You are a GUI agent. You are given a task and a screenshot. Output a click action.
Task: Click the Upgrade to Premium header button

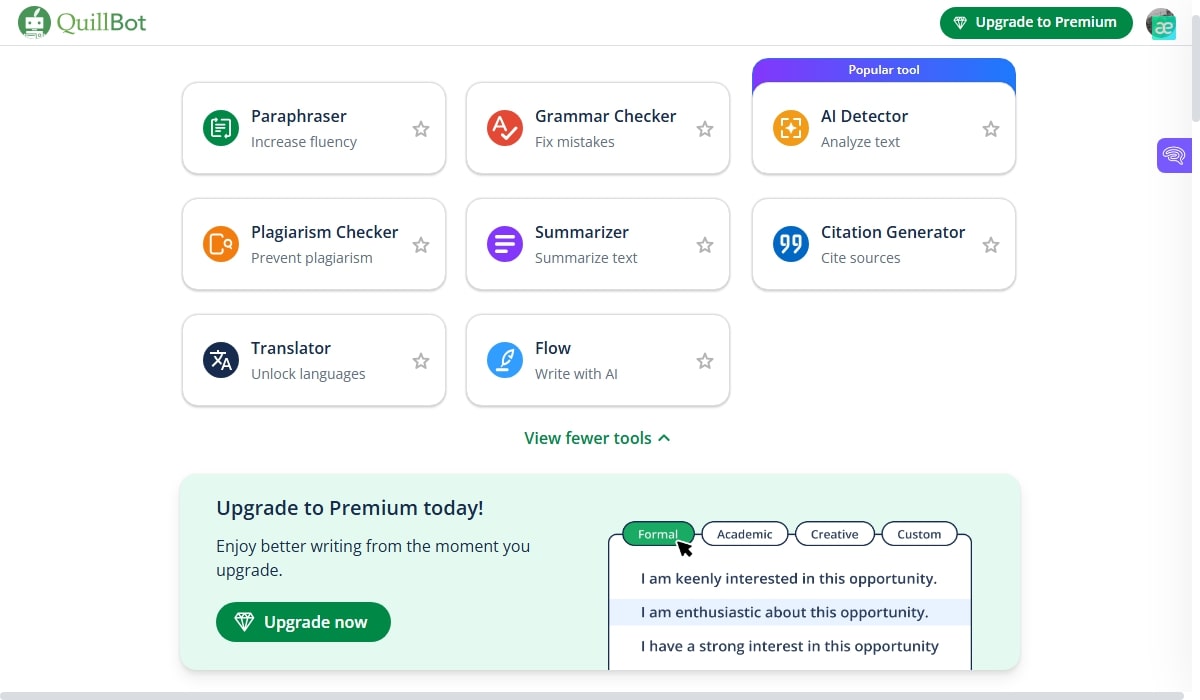click(x=1036, y=22)
